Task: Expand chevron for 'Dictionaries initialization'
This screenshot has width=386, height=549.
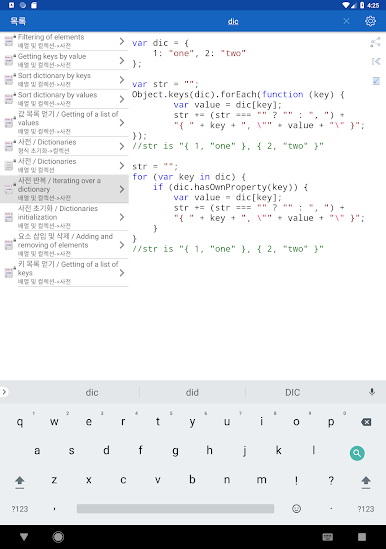Action: tap(122, 217)
